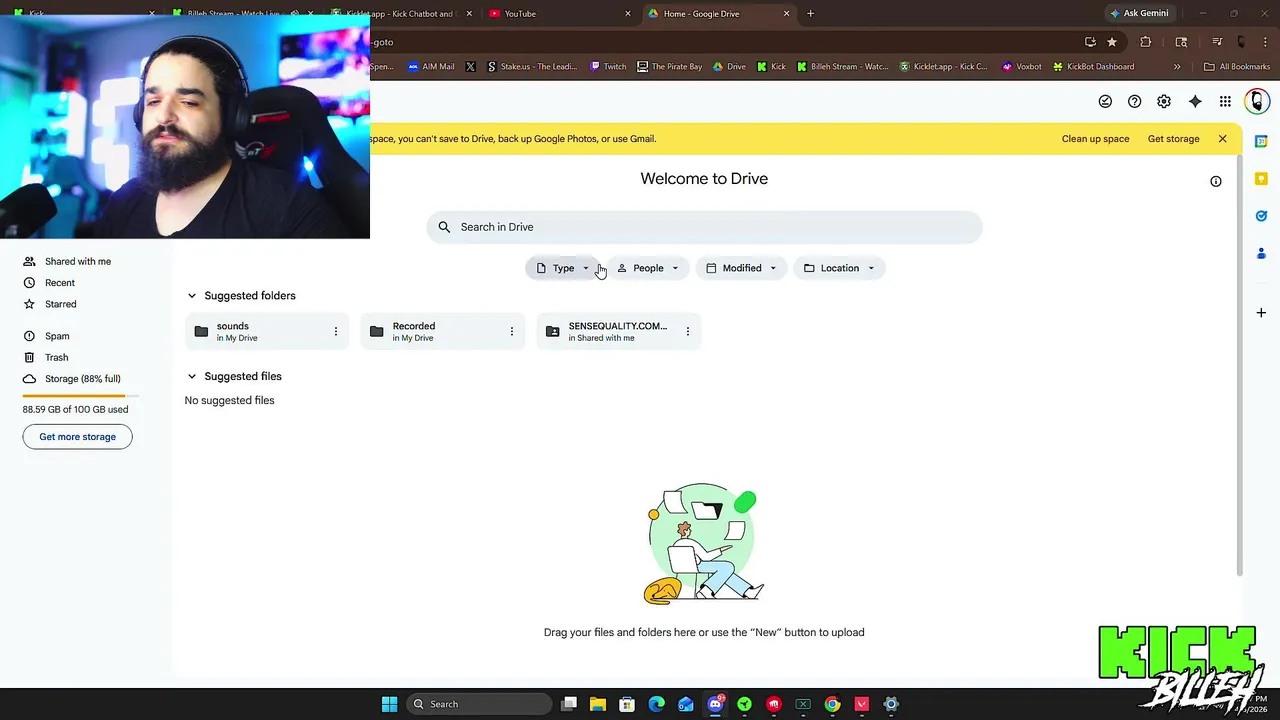Open Gemini sparkle icon in Drive header

1195,101
